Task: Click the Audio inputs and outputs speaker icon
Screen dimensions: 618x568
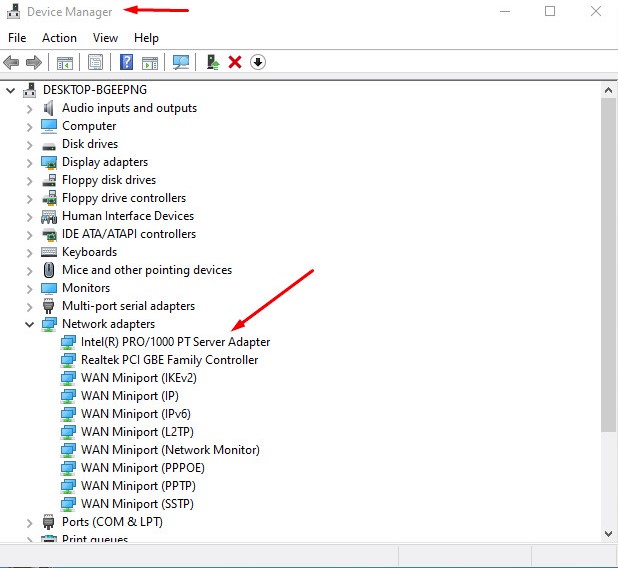Action: [x=48, y=108]
